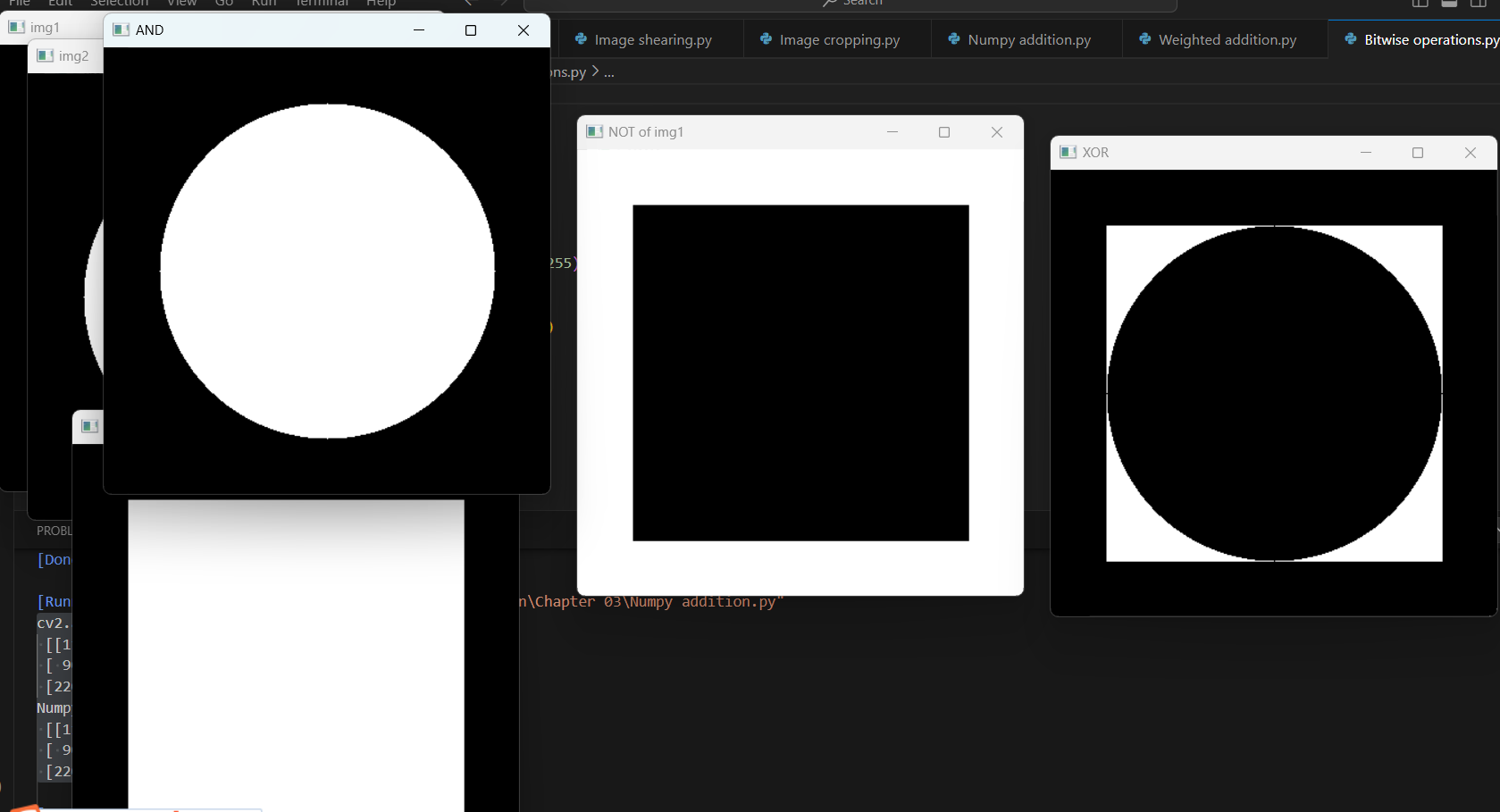The height and width of the screenshot is (812, 1500).
Task: Open the Selection menu in VS Code
Action: tap(119, 3)
